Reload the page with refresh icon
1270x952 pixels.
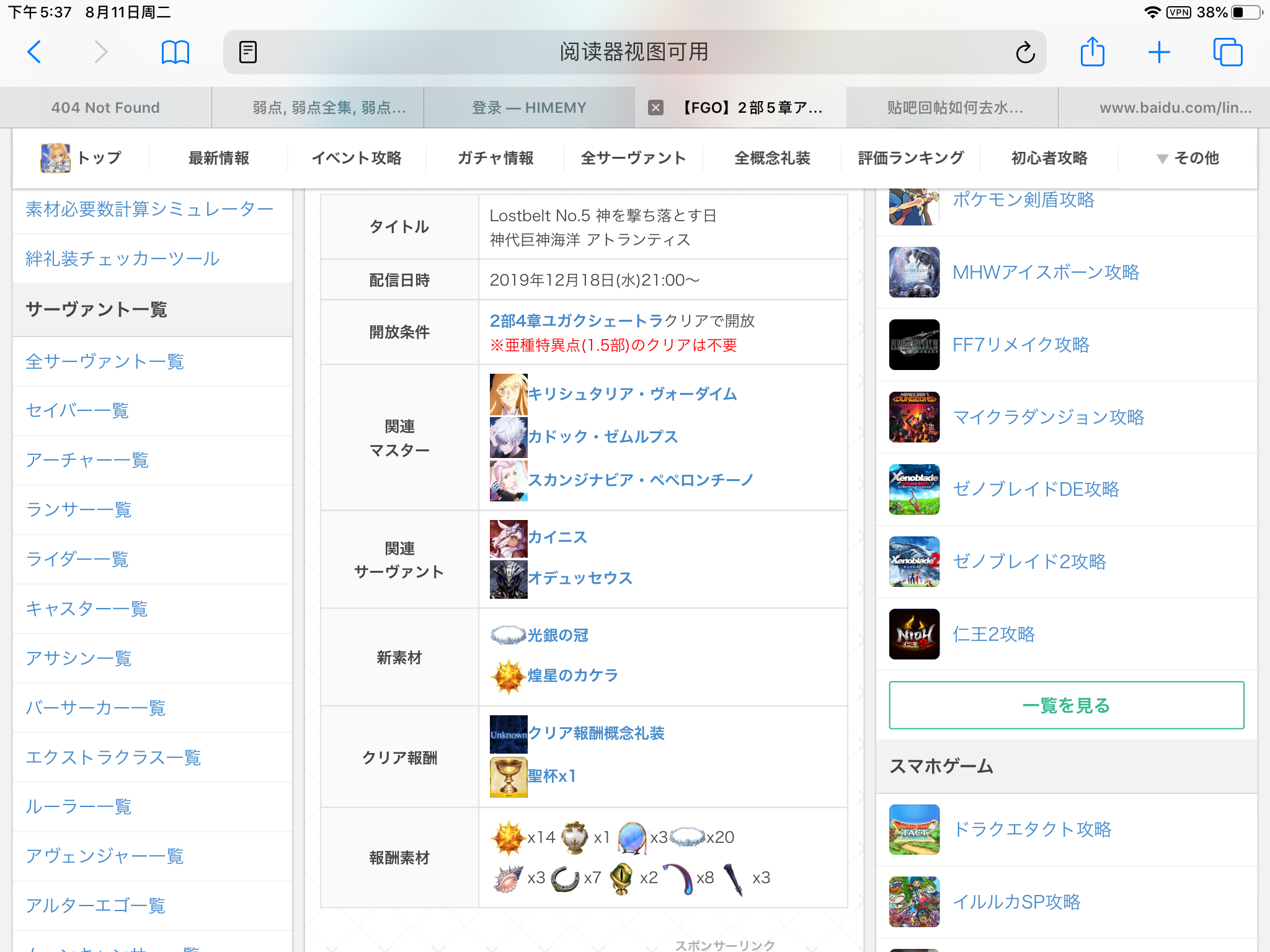pyautogui.click(x=1025, y=52)
